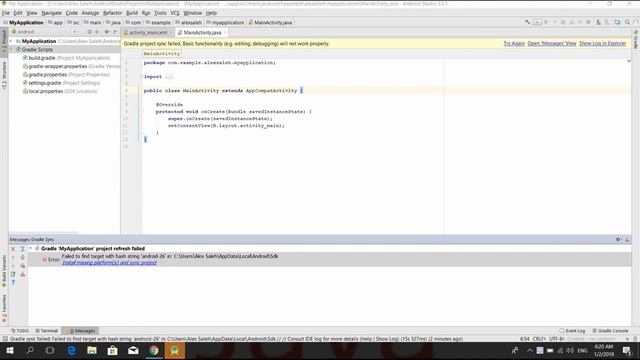Image resolution: width=640 pixels, height=360 pixels.
Task: Collapse the Gradle Scripts node
Action: (11, 49)
